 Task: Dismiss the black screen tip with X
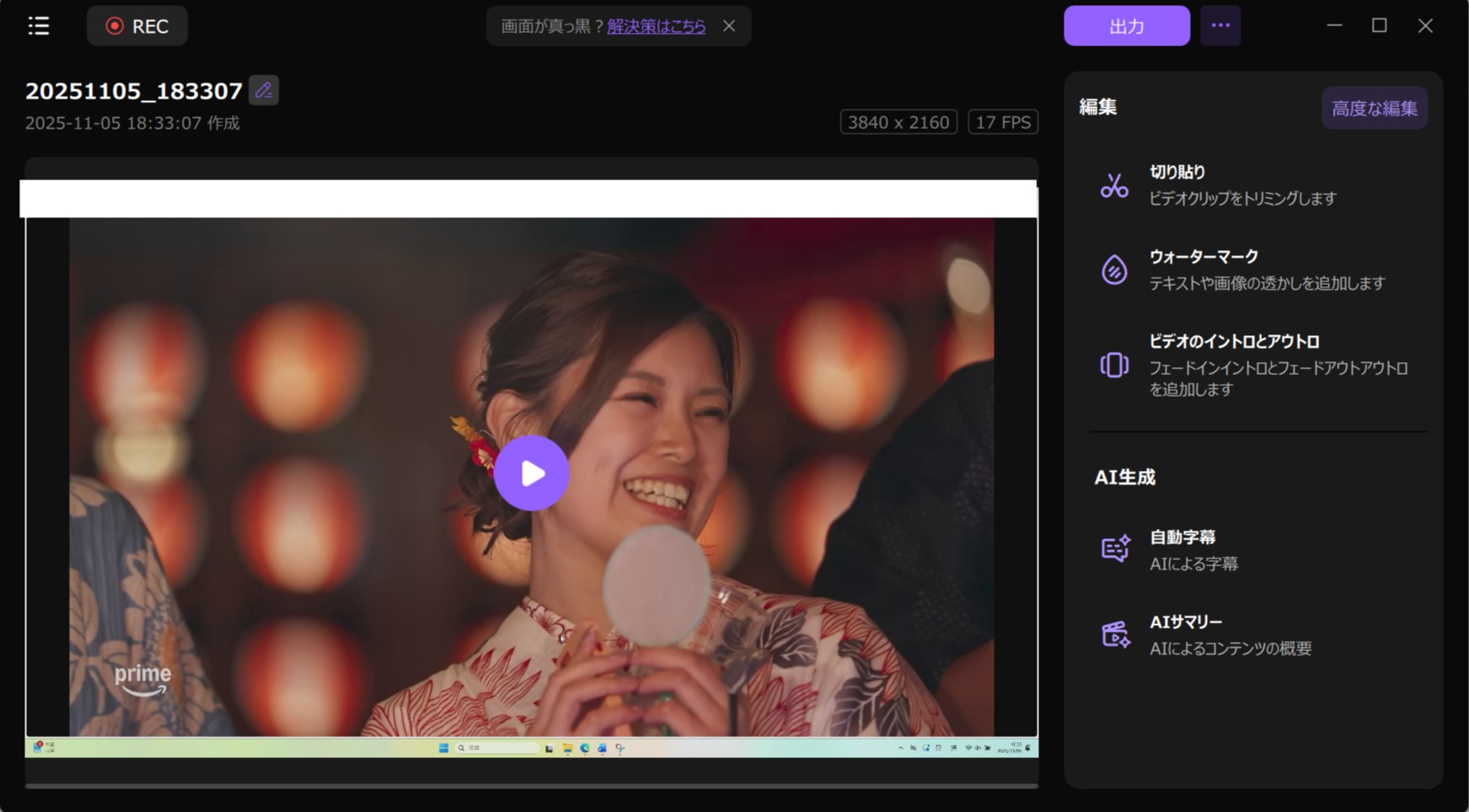pyautogui.click(x=729, y=26)
